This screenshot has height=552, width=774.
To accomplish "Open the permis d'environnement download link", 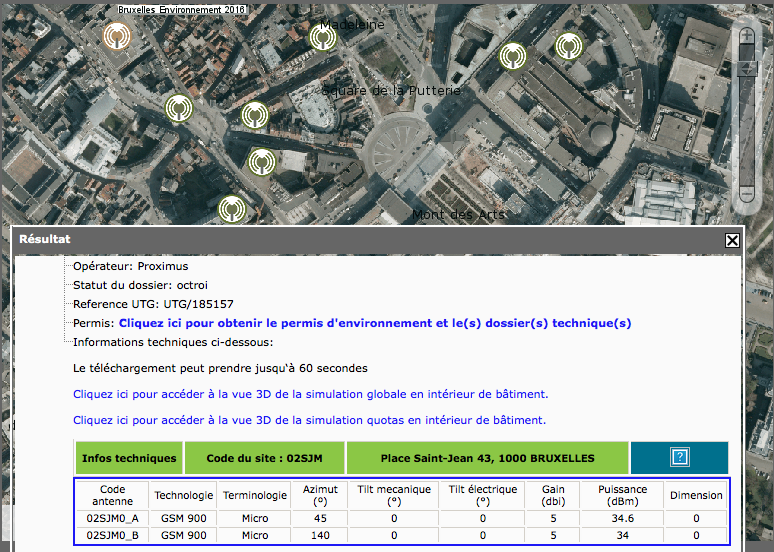I will click(375, 323).
